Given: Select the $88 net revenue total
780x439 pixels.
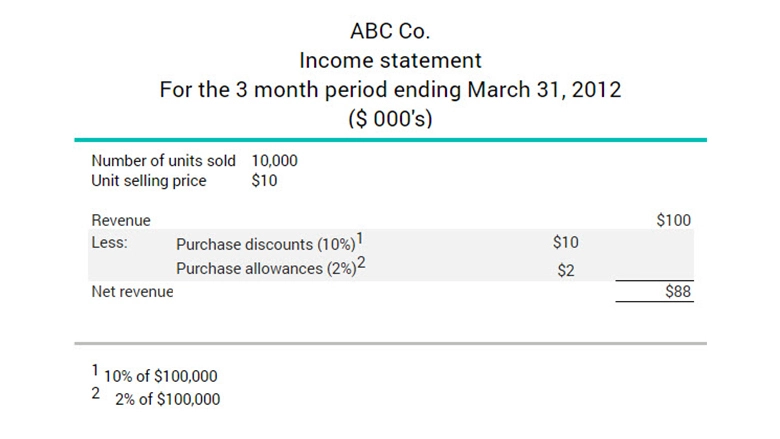Looking at the screenshot, I should tap(677, 292).
